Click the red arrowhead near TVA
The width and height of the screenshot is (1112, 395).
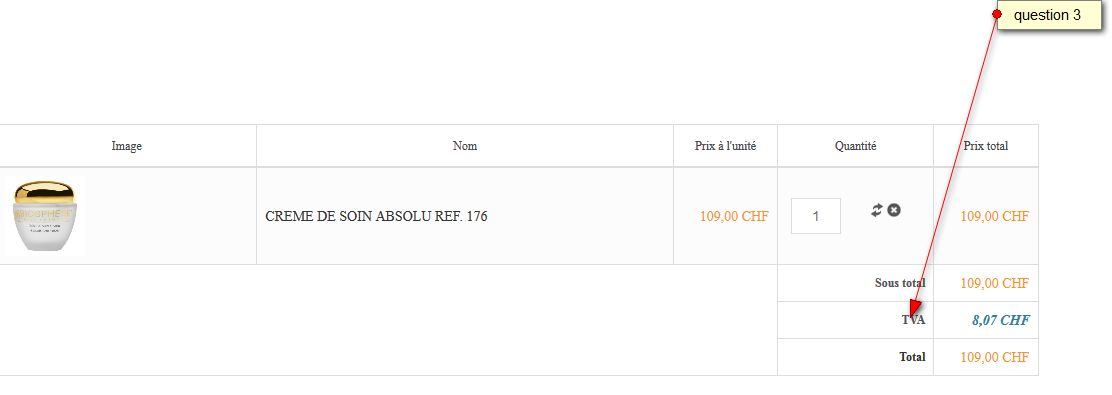click(x=915, y=308)
